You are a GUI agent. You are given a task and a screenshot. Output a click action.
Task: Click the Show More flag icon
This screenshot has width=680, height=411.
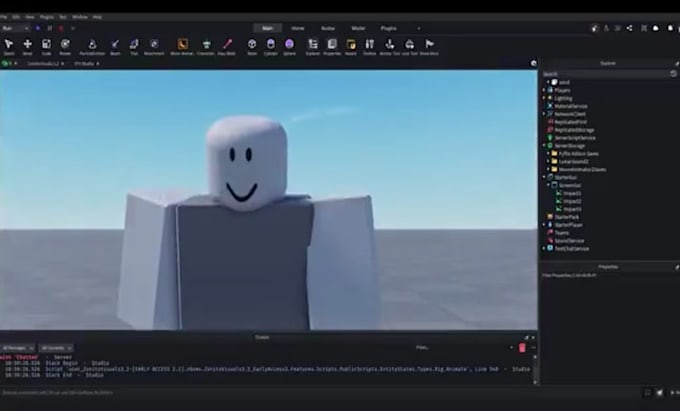429,47
